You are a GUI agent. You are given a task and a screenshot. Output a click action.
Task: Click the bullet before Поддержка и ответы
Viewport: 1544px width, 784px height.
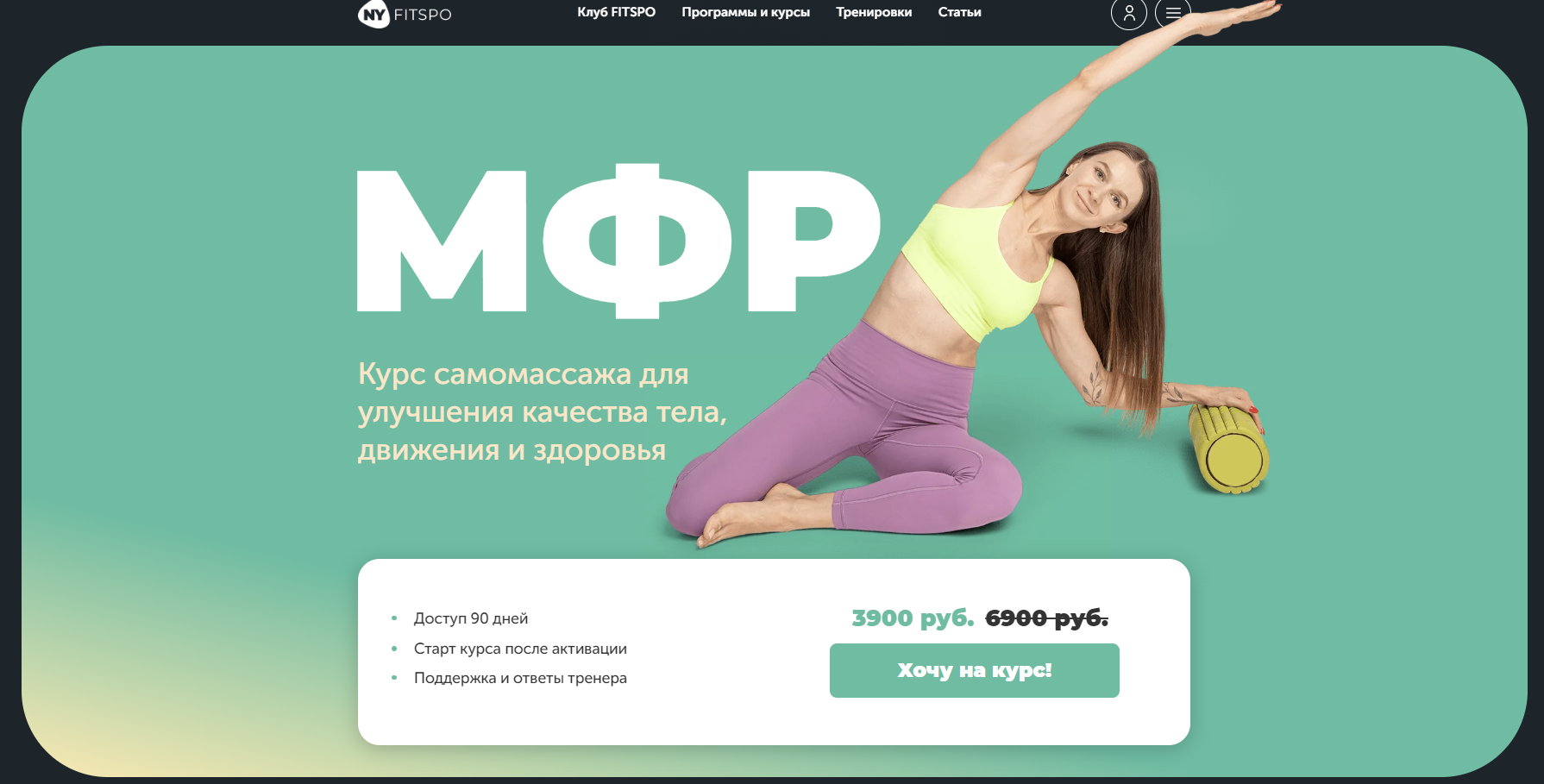click(x=394, y=678)
